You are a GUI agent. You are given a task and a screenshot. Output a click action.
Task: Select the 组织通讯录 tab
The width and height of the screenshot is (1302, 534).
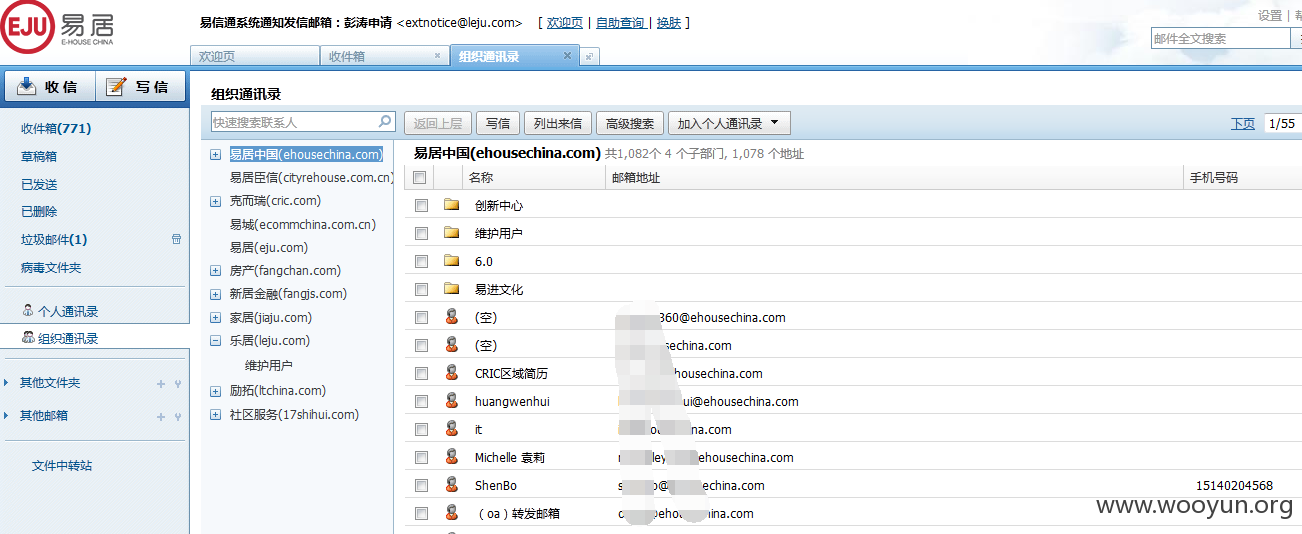click(514, 56)
